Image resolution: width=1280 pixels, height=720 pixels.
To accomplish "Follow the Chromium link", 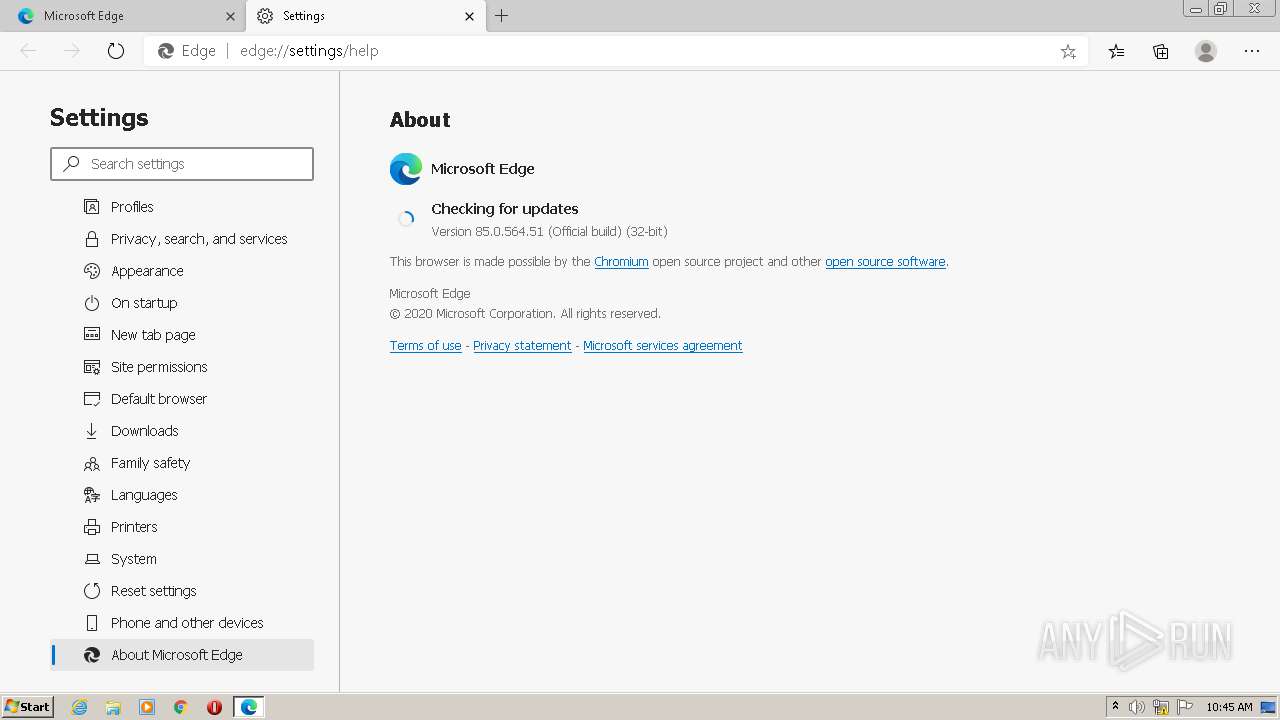I will coord(621,262).
